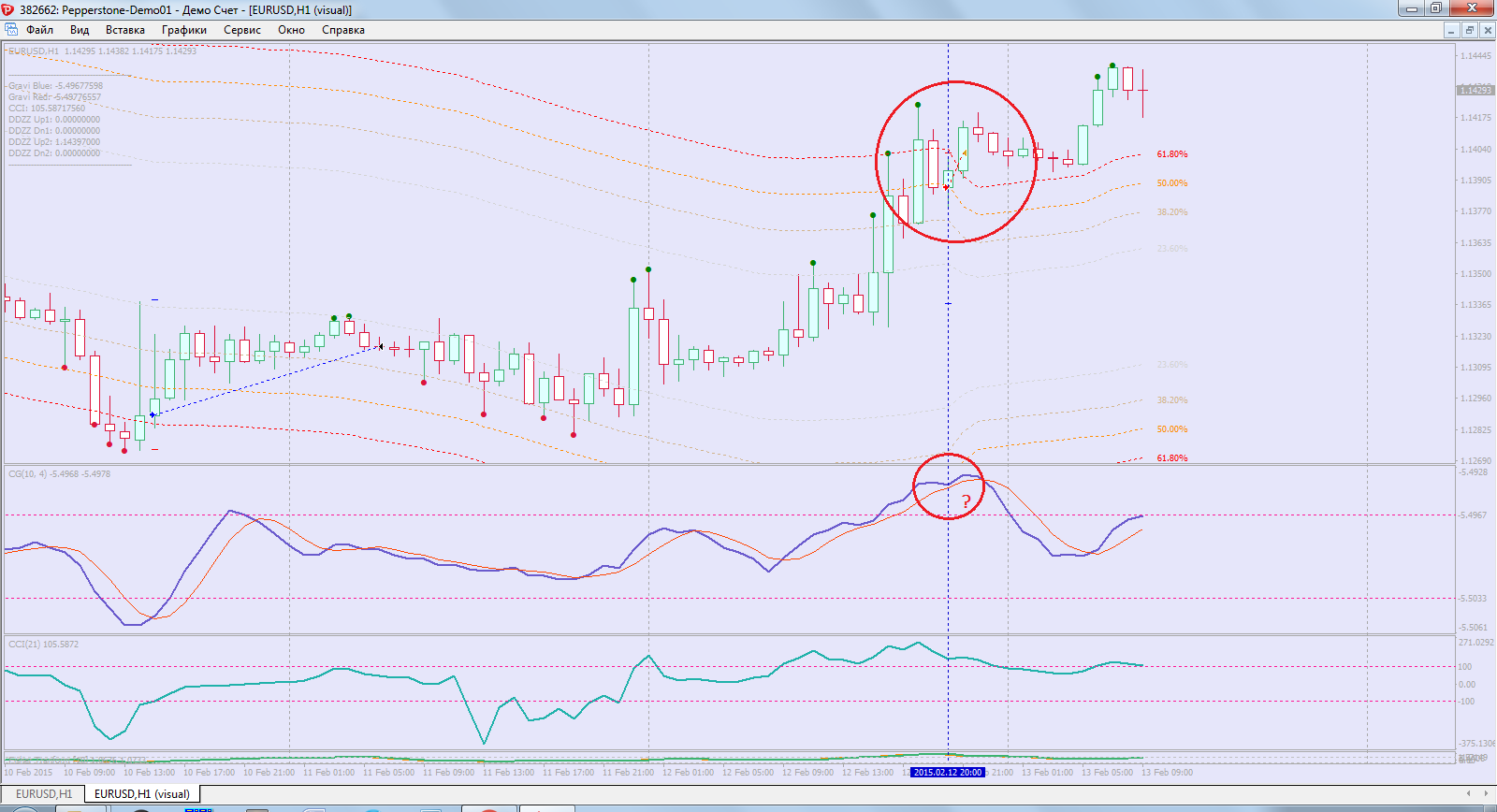1497x812 pixels.
Task: Click the 11 Feb 01:00 time axis label
Action: pos(328,773)
